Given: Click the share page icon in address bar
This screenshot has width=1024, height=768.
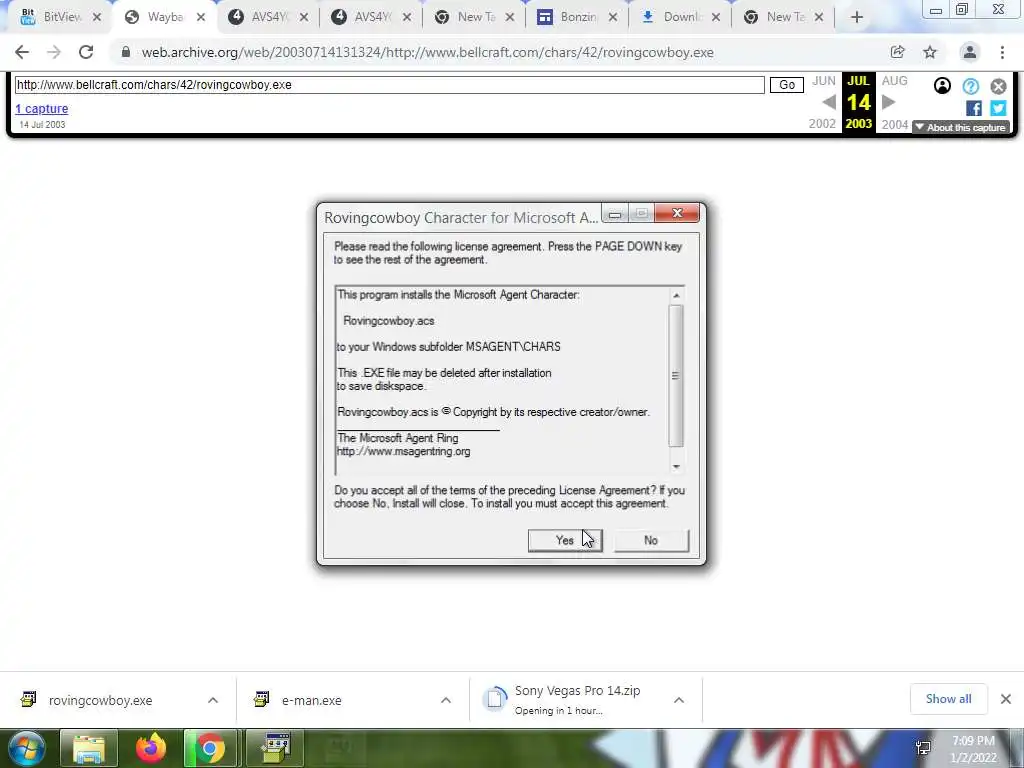Looking at the screenshot, I should tap(897, 52).
